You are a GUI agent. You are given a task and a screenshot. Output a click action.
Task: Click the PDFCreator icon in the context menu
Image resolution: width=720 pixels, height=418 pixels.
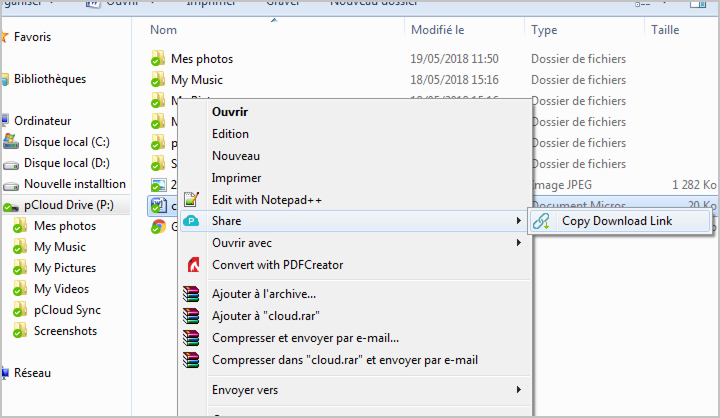pyautogui.click(x=194, y=265)
